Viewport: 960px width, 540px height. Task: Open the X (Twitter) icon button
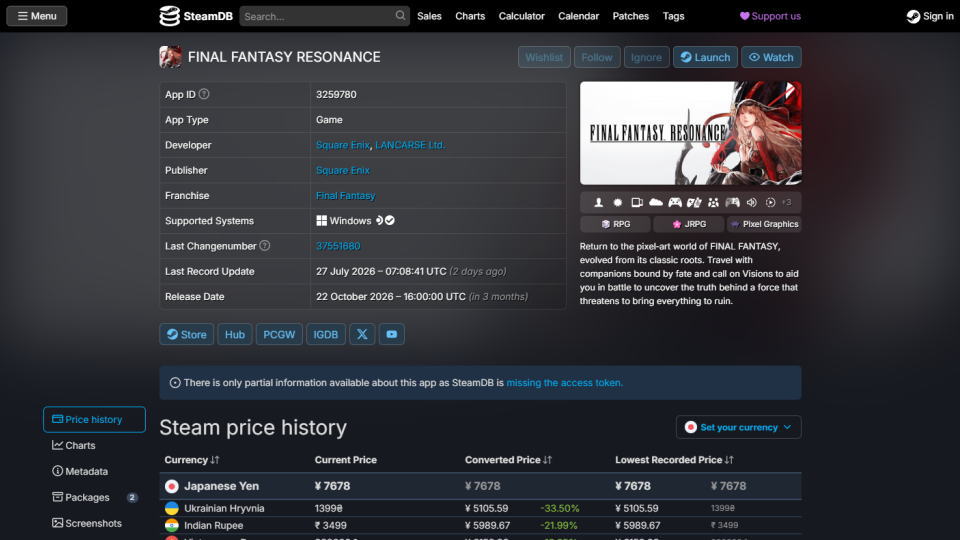pyautogui.click(x=362, y=334)
